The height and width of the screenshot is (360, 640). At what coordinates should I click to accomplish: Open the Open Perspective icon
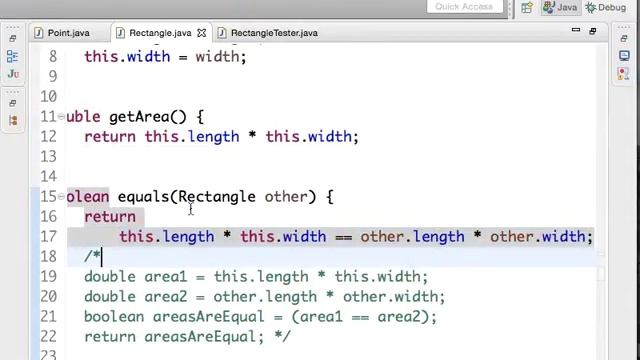tap(527, 7)
